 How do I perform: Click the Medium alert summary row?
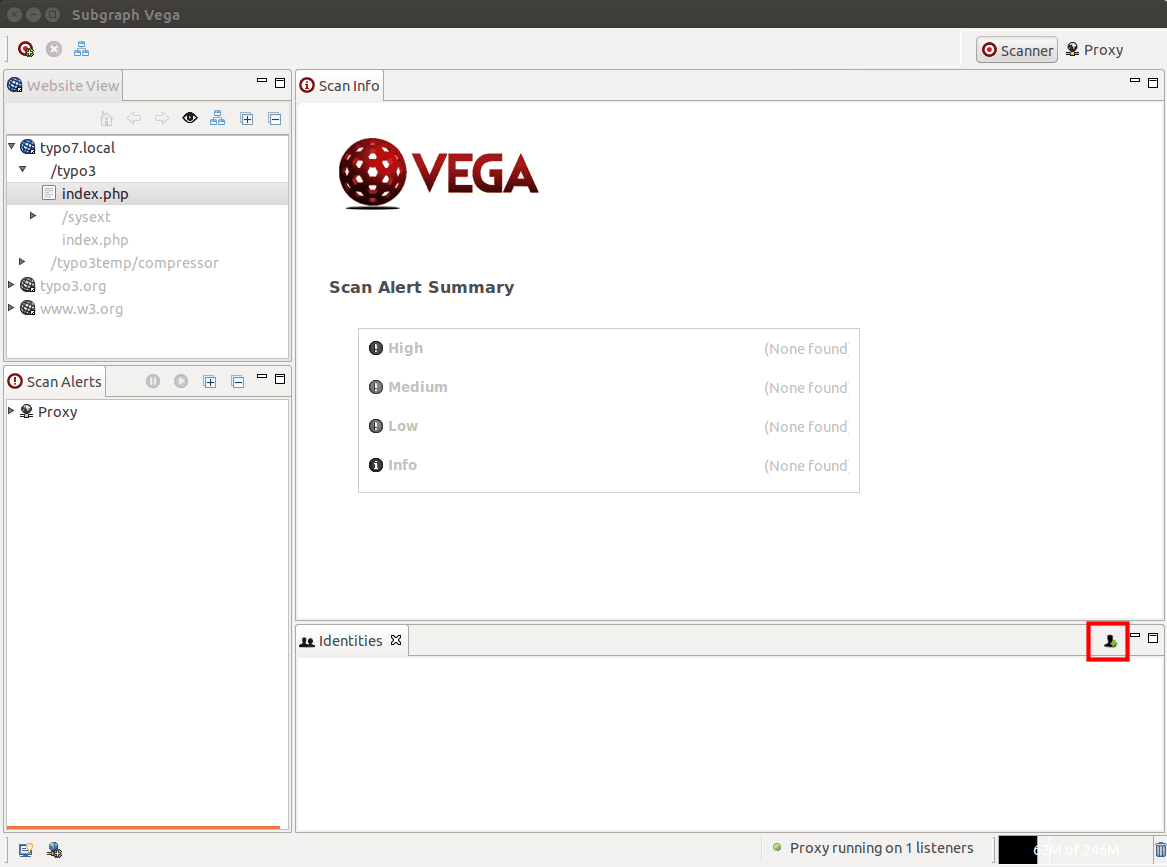tap(609, 387)
